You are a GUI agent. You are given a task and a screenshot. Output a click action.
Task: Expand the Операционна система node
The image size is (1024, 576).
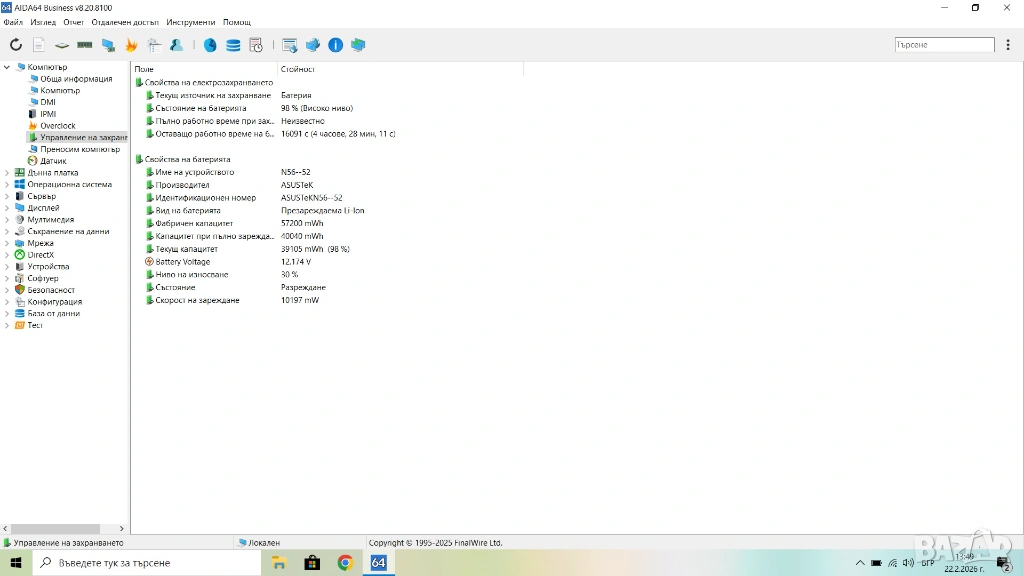coord(7,184)
